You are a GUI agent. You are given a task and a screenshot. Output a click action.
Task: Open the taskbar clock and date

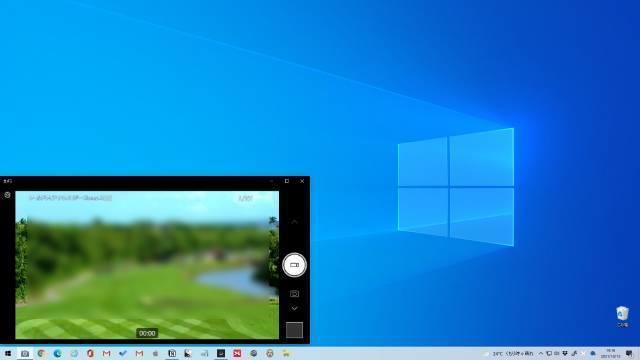click(x=611, y=353)
